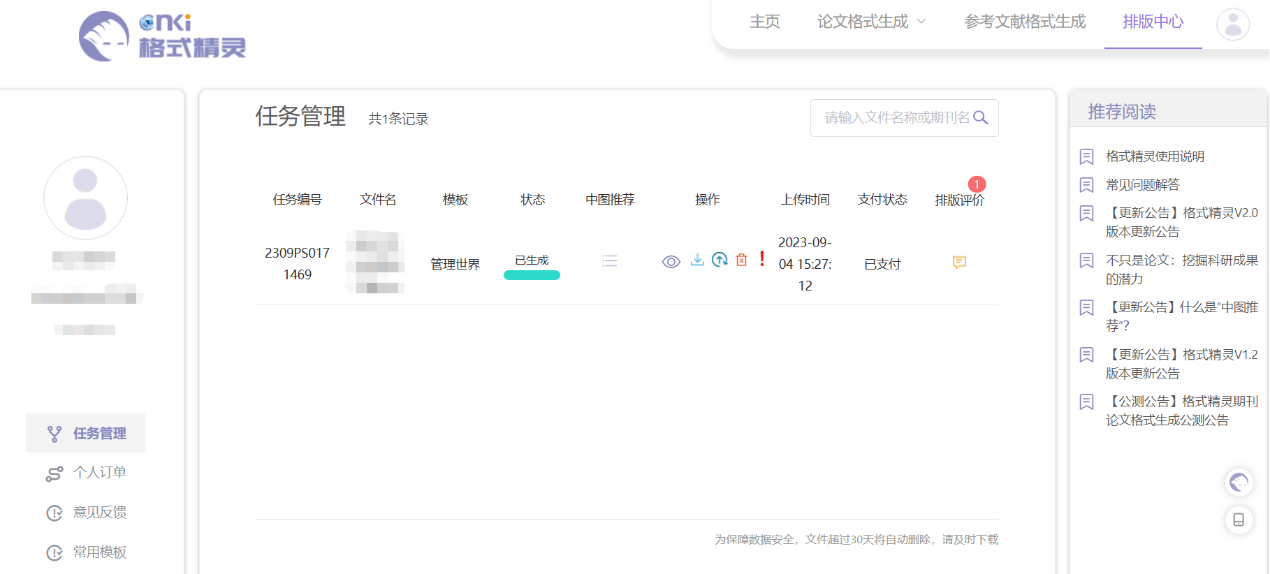Open 意见反馈 in the sidebar
The height and width of the screenshot is (574, 1270).
[99, 513]
